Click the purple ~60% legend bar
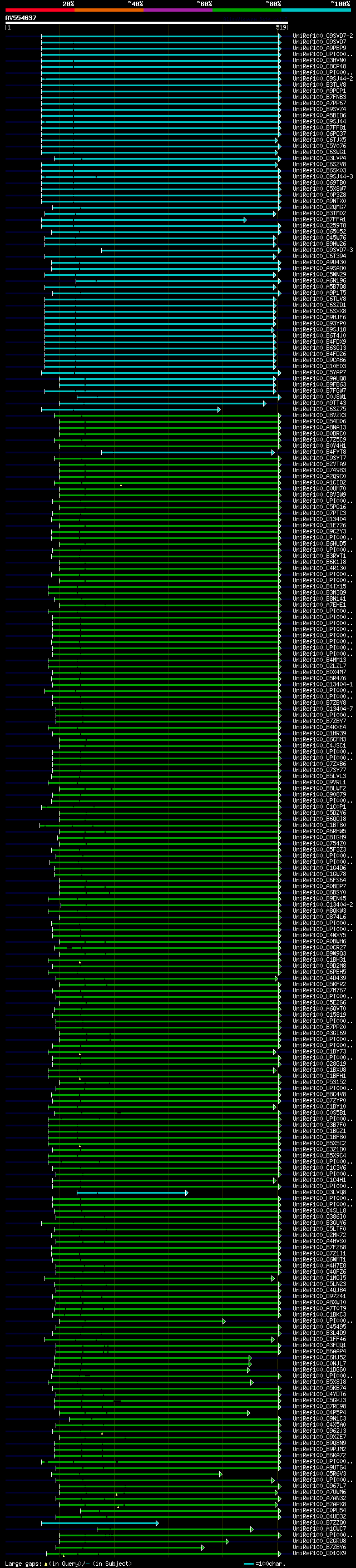 pos(177,10)
